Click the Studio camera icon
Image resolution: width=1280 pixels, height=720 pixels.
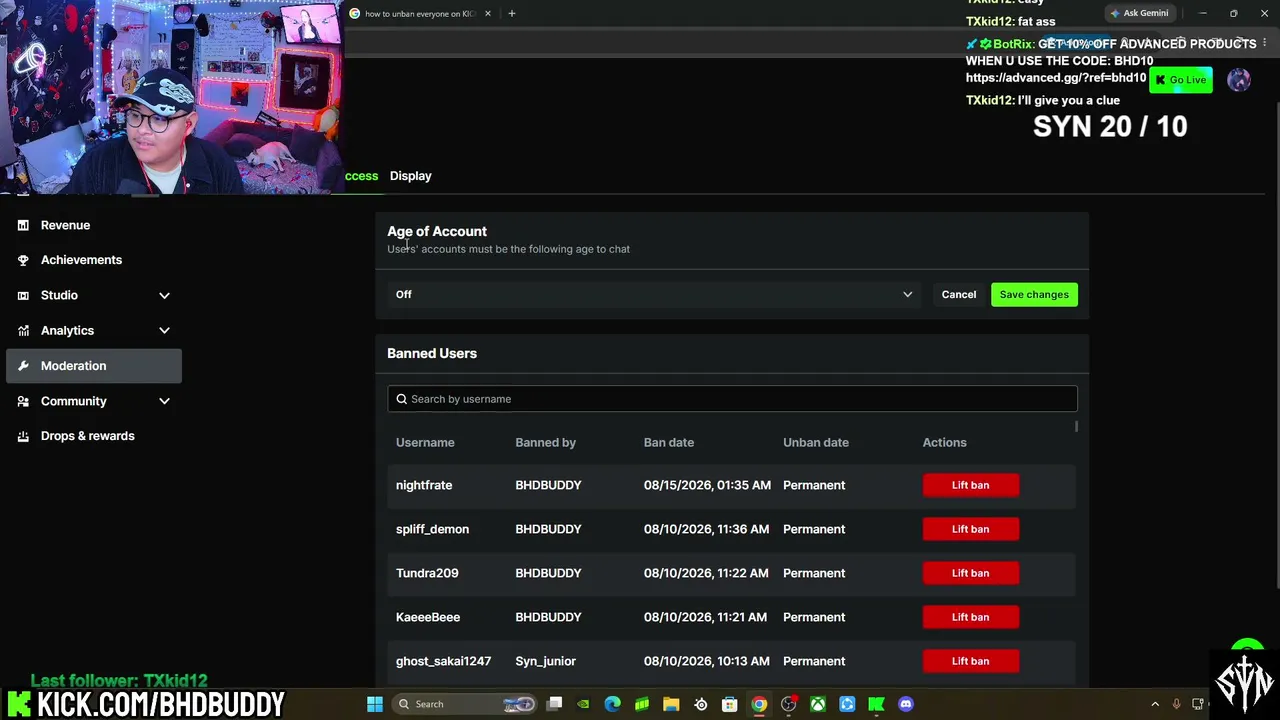tap(23, 295)
